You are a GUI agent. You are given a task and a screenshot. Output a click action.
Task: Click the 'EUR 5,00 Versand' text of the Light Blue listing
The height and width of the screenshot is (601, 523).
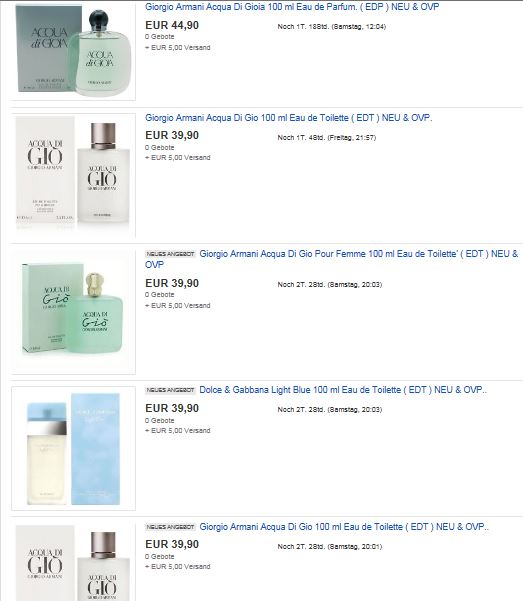[x=178, y=430]
